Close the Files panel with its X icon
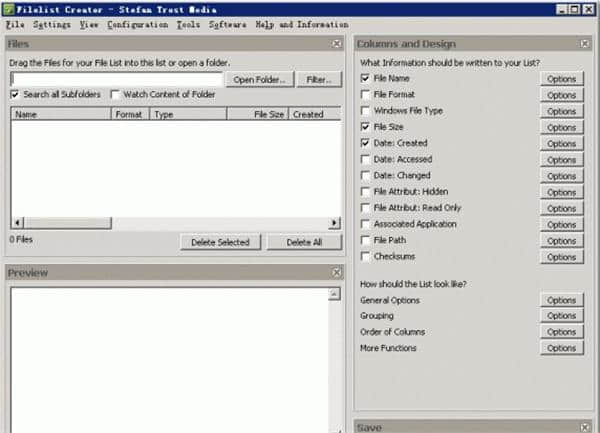 337,44
